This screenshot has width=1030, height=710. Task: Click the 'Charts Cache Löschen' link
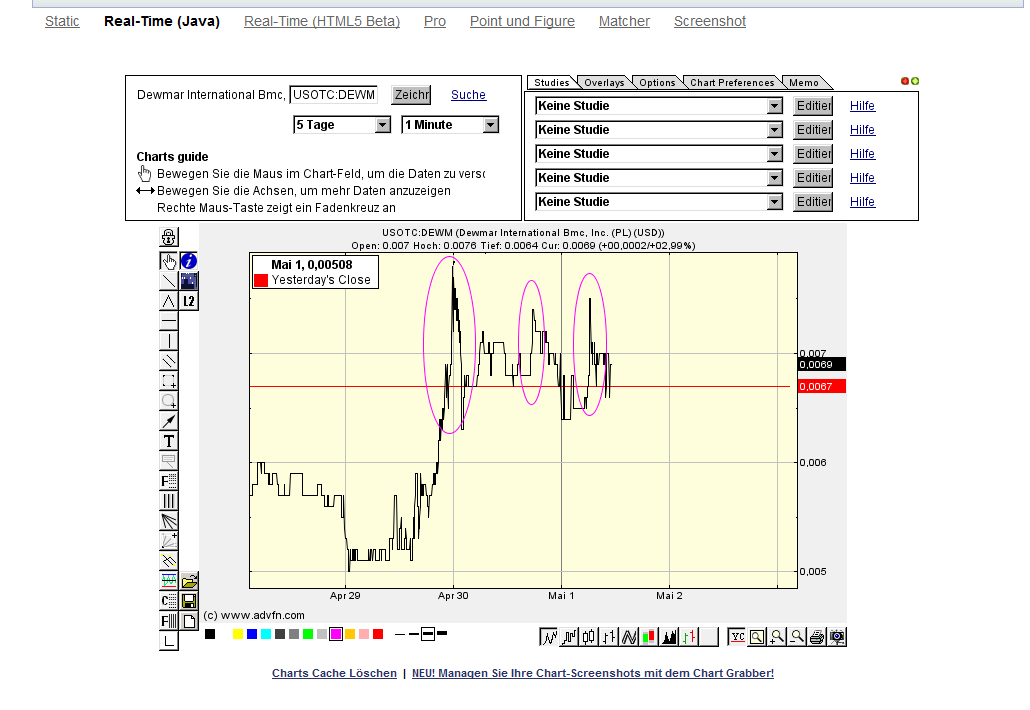pyautogui.click(x=334, y=673)
